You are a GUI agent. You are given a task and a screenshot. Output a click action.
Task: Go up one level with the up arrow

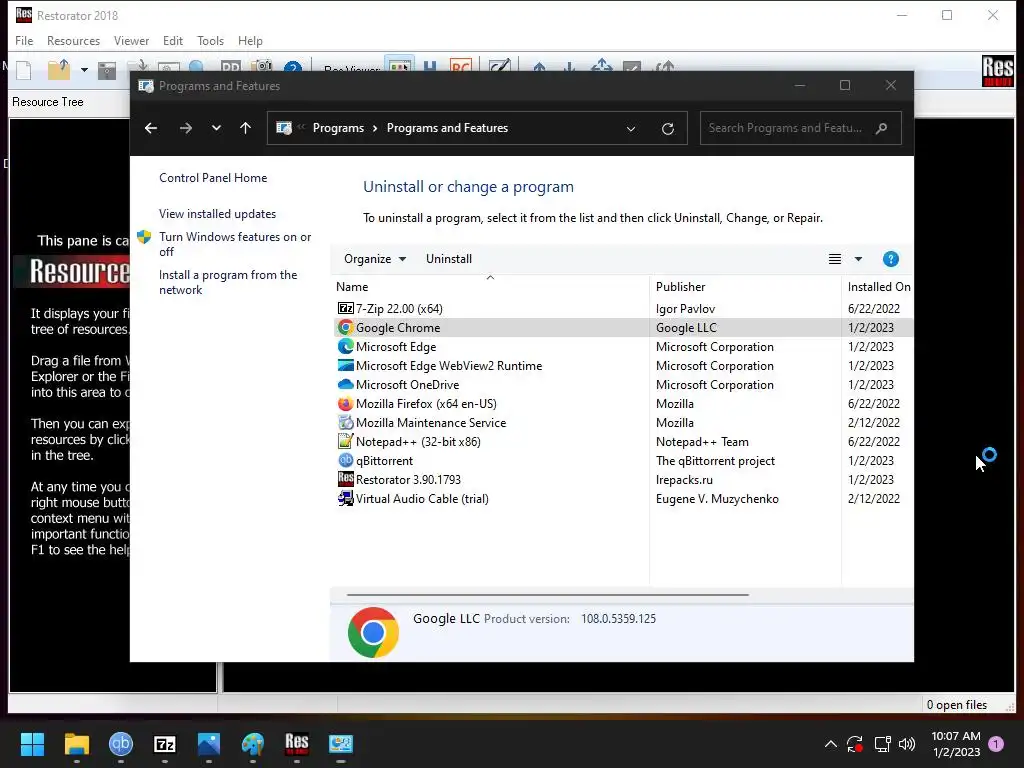tap(246, 128)
